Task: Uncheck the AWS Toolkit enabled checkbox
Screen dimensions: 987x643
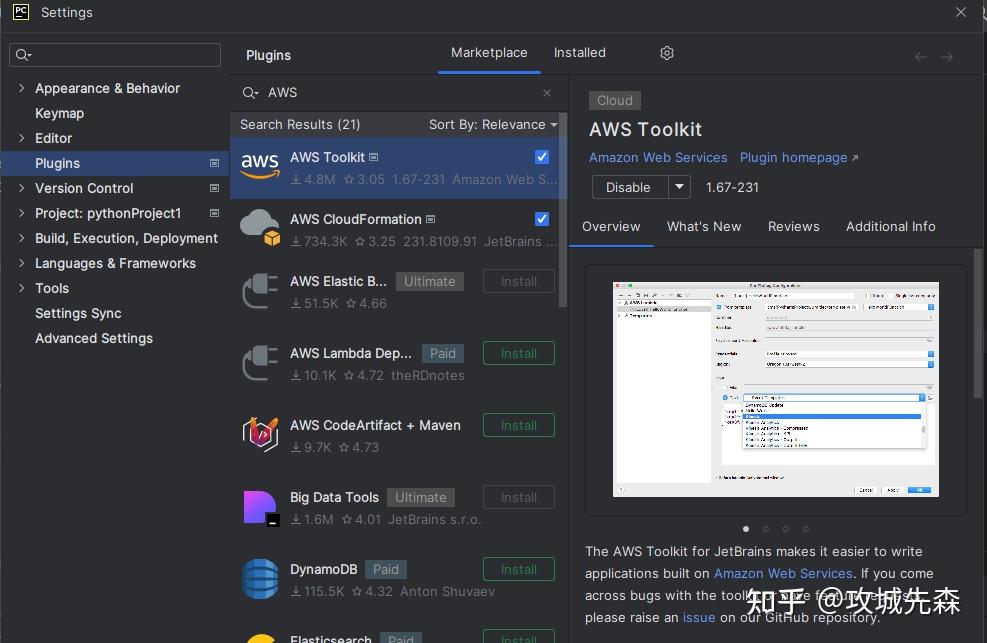Action: pos(541,157)
